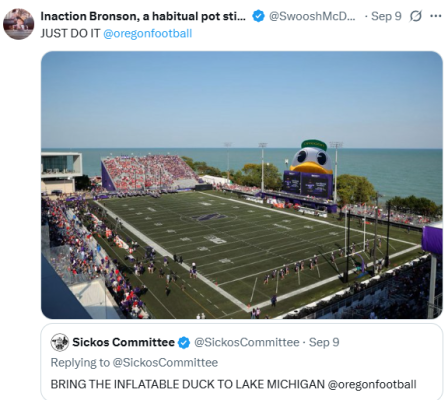The image size is (448, 400).
Task: Click the quoted post's Sep 9 date
Action: pos(324,342)
